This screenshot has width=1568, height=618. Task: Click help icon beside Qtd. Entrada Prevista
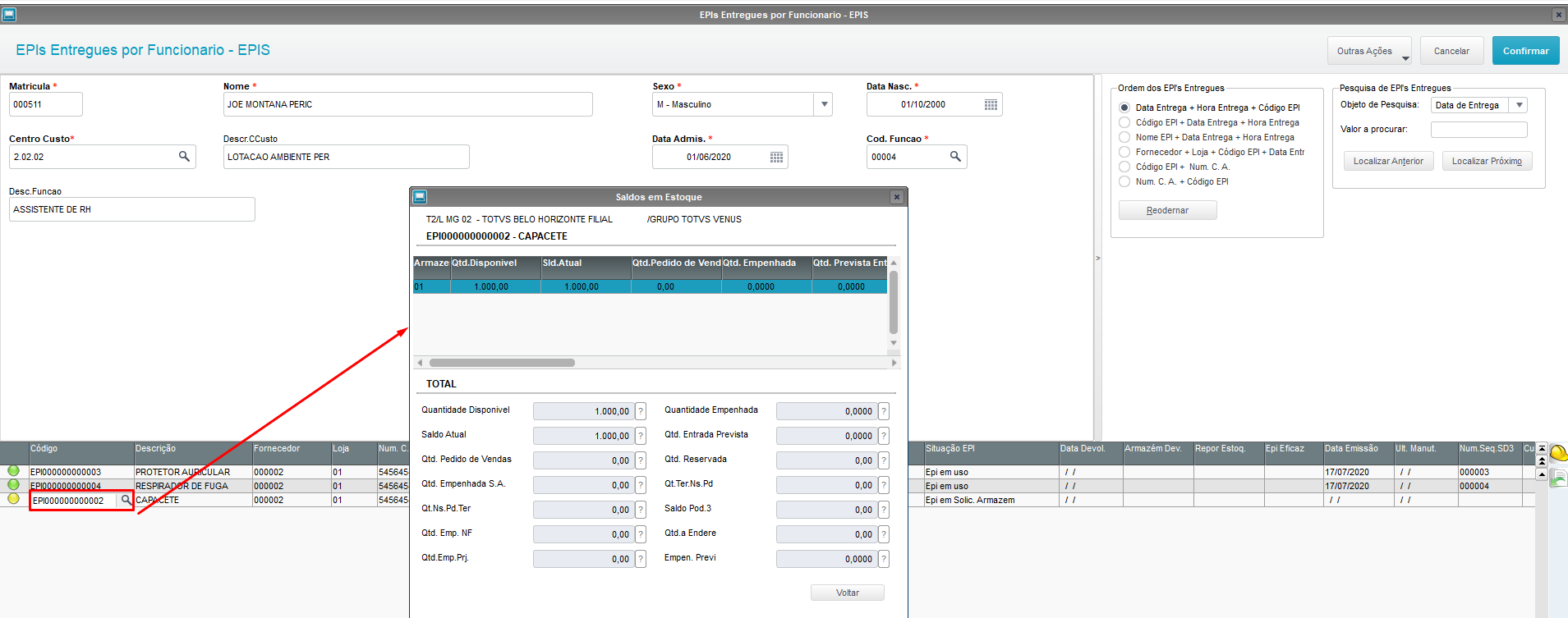(884, 436)
